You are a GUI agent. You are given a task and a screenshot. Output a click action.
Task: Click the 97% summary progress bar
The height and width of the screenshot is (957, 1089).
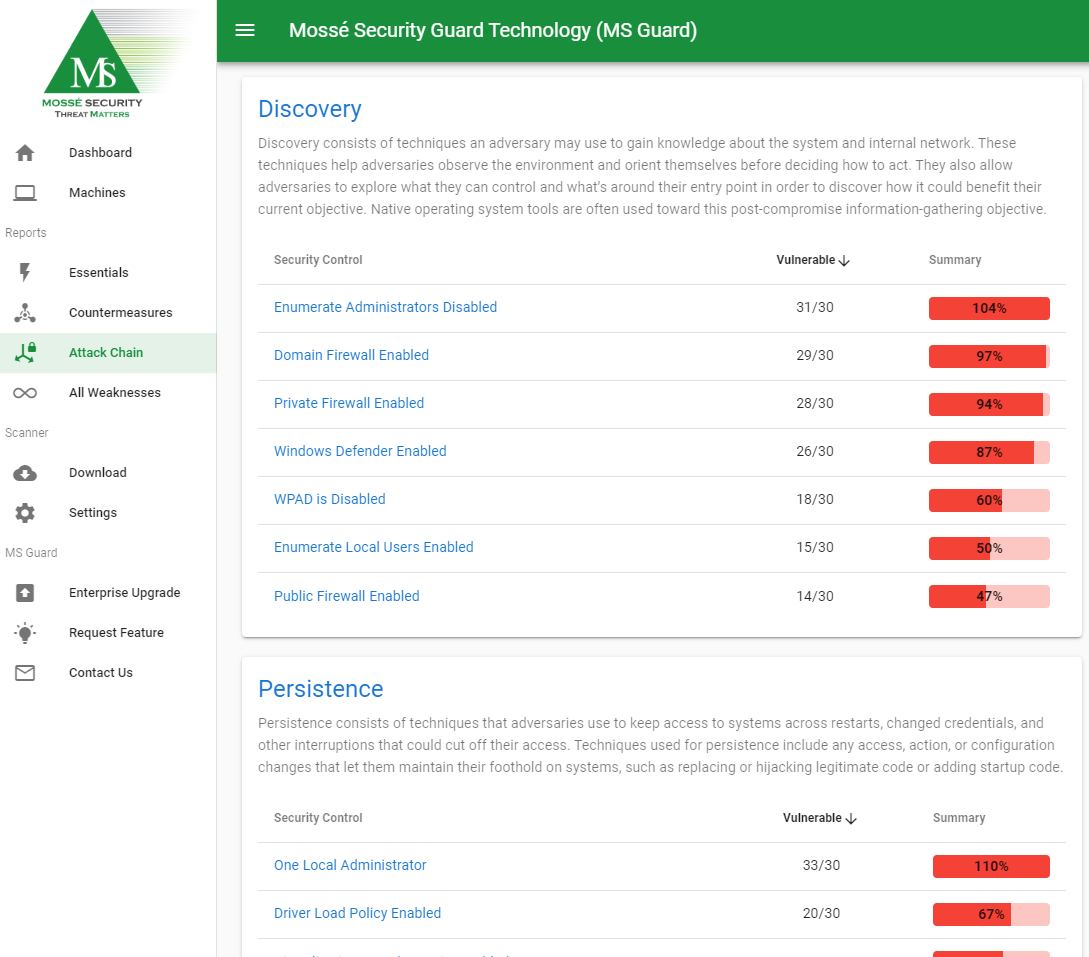[989, 356]
